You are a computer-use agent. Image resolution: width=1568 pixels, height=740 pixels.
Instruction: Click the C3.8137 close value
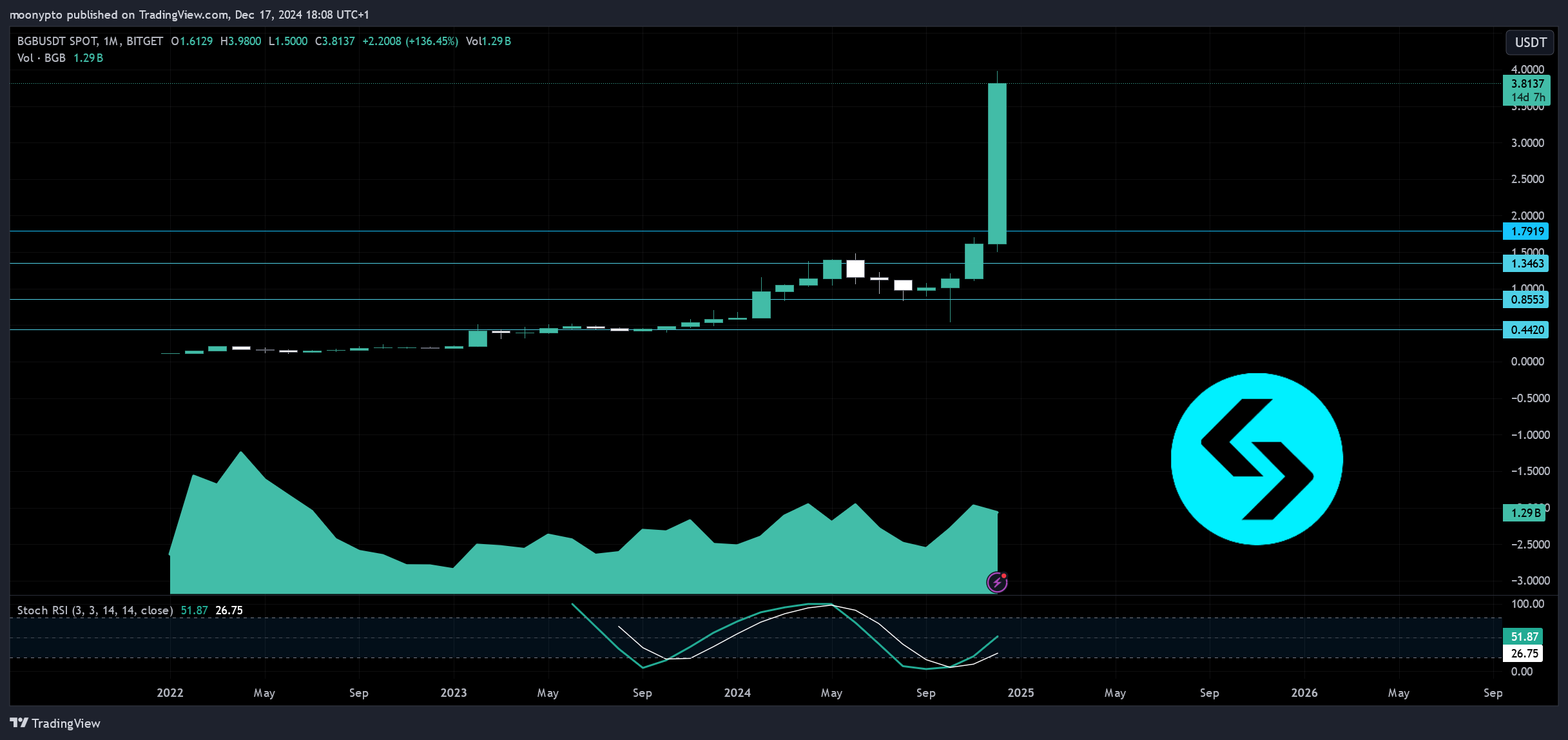point(334,41)
